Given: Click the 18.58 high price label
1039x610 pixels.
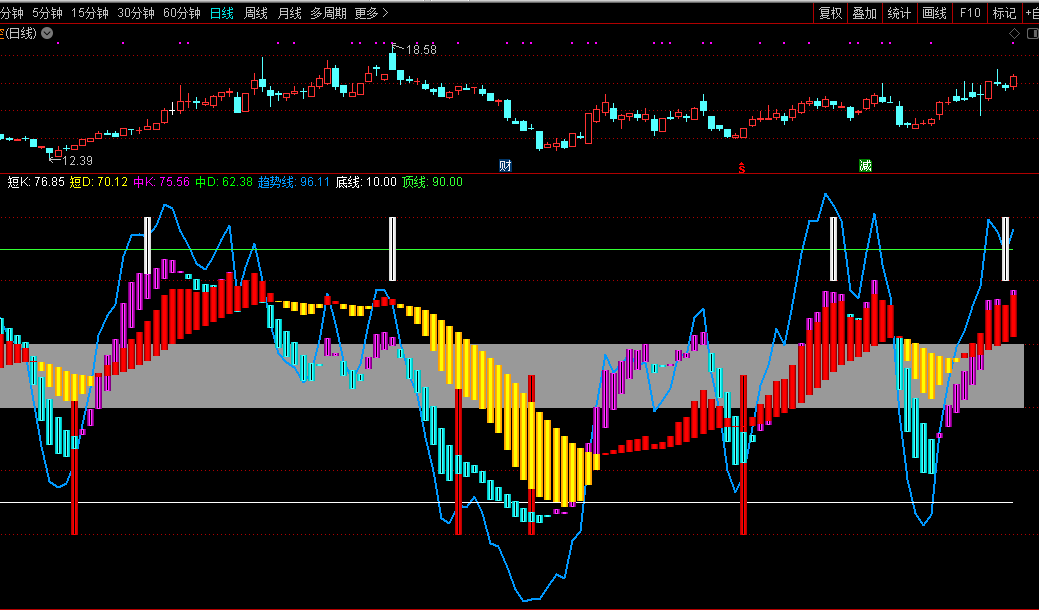Looking at the screenshot, I should tap(421, 50).
